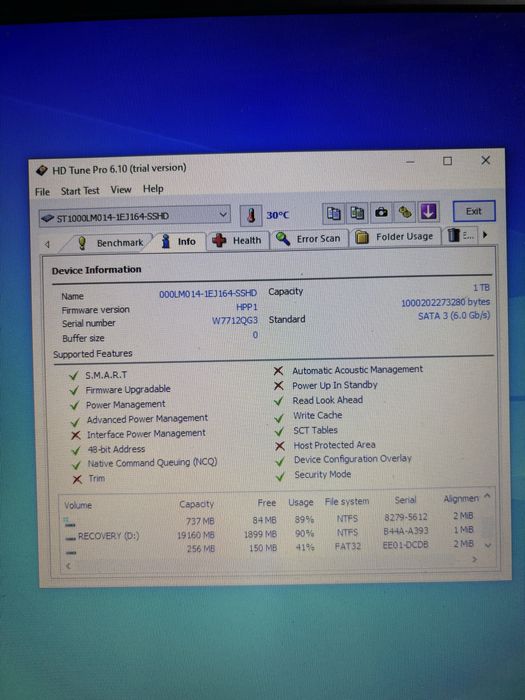The height and width of the screenshot is (700, 525).
Task: Select the partially hidden Erase tab
Action: pyautogui.click(x=460, y=235)
